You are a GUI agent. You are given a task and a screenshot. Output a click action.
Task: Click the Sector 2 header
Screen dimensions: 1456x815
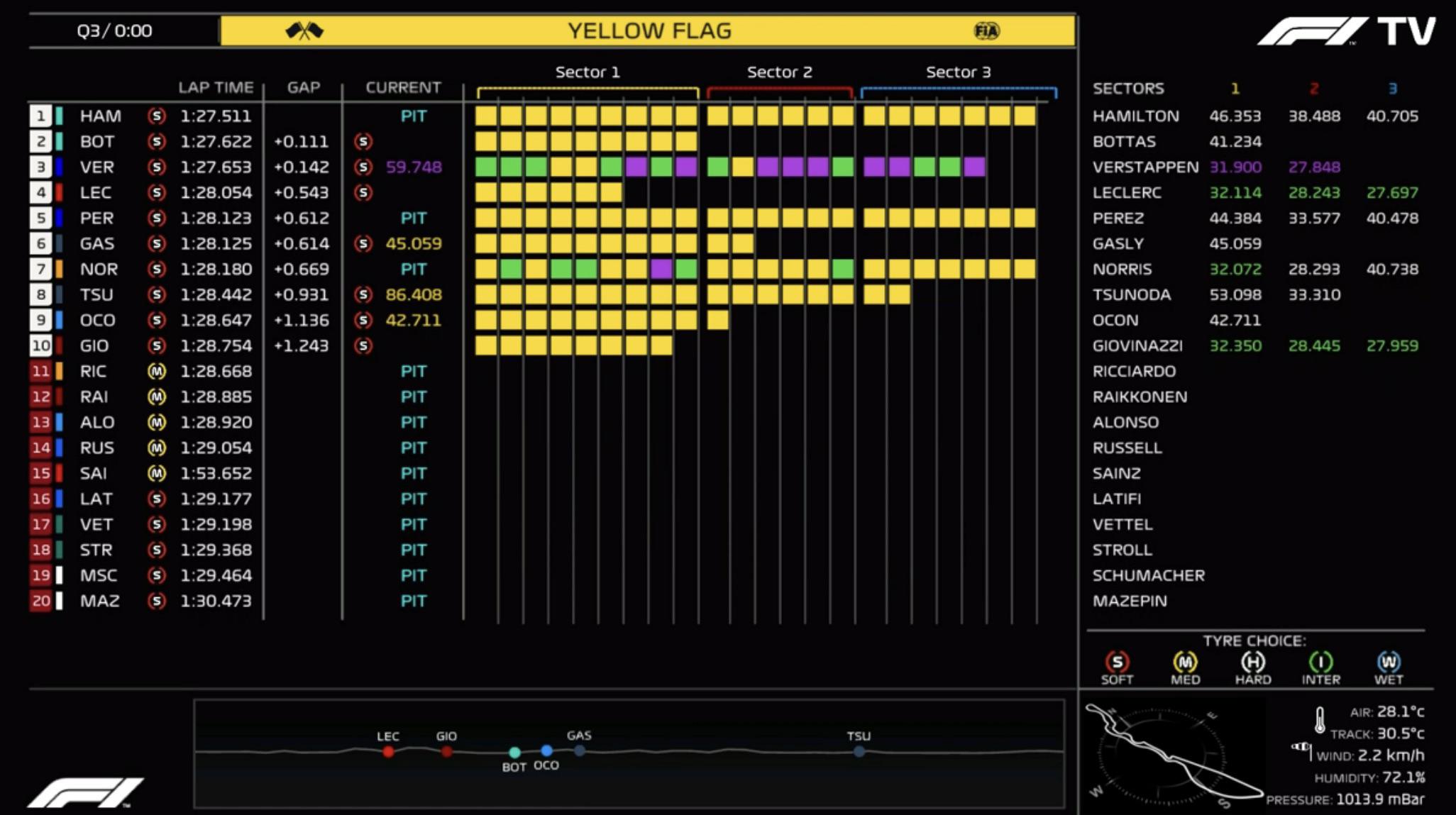(779, 72)
